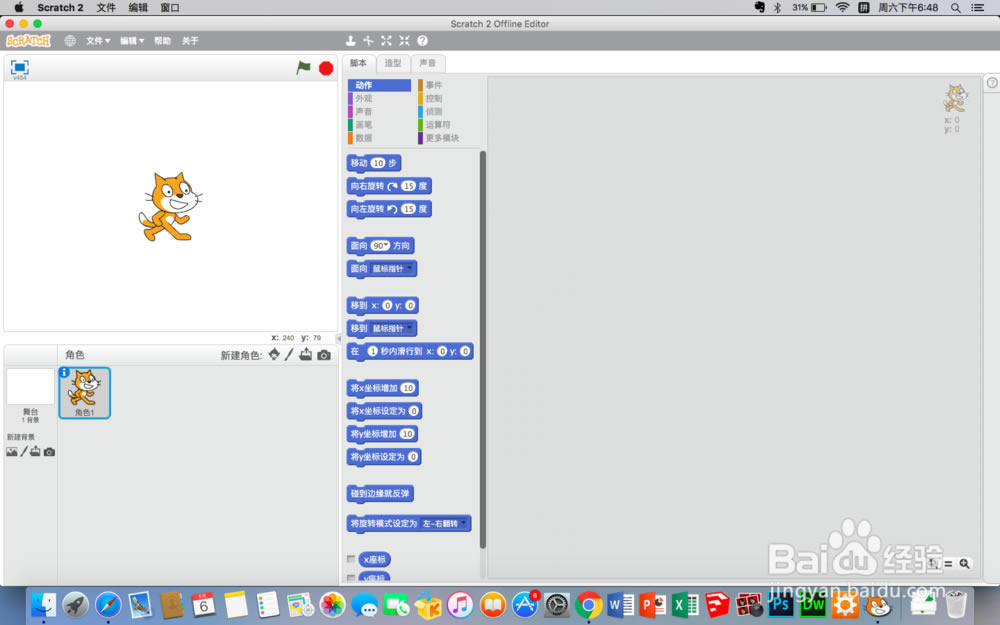
Task: Switch the stage to presentation mode
Action: [20, 67]
